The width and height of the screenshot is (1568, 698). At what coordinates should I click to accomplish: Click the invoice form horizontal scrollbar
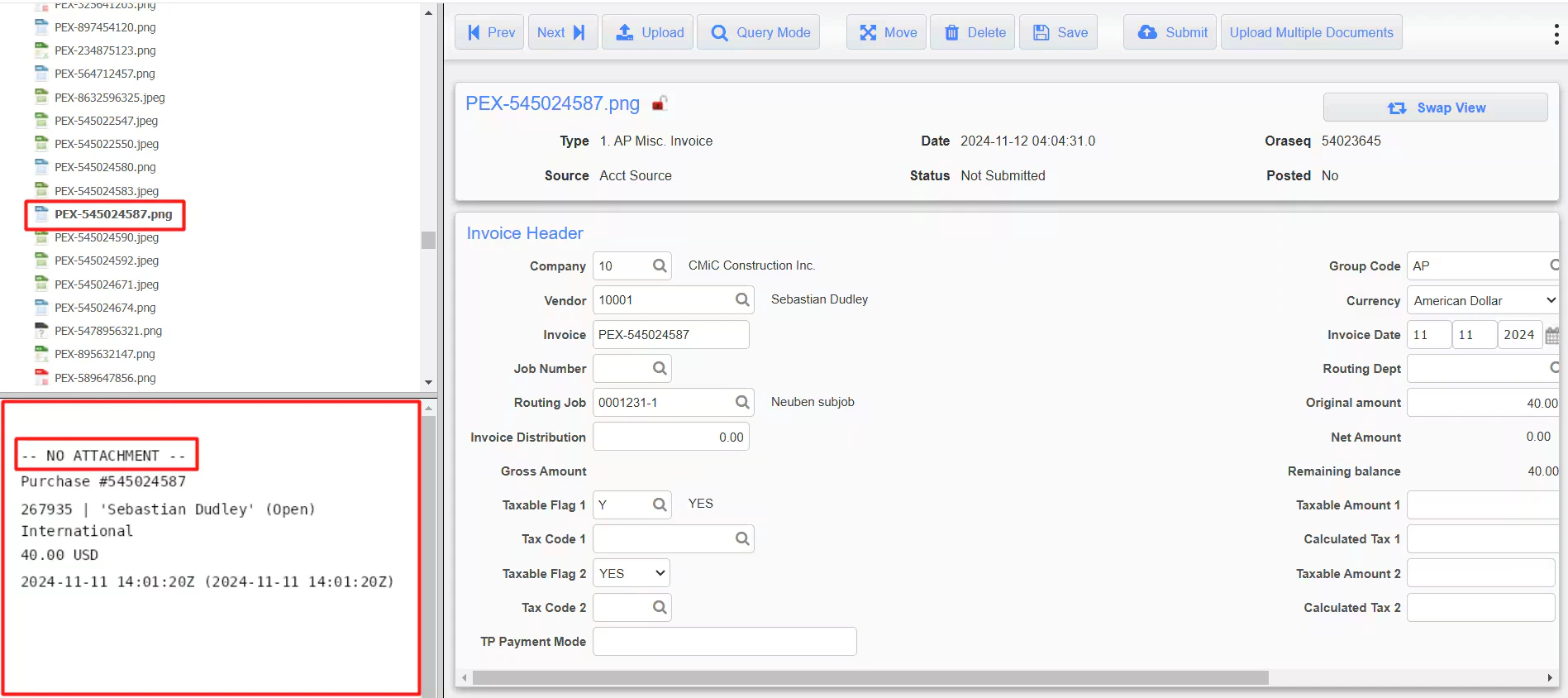point(870,678)
